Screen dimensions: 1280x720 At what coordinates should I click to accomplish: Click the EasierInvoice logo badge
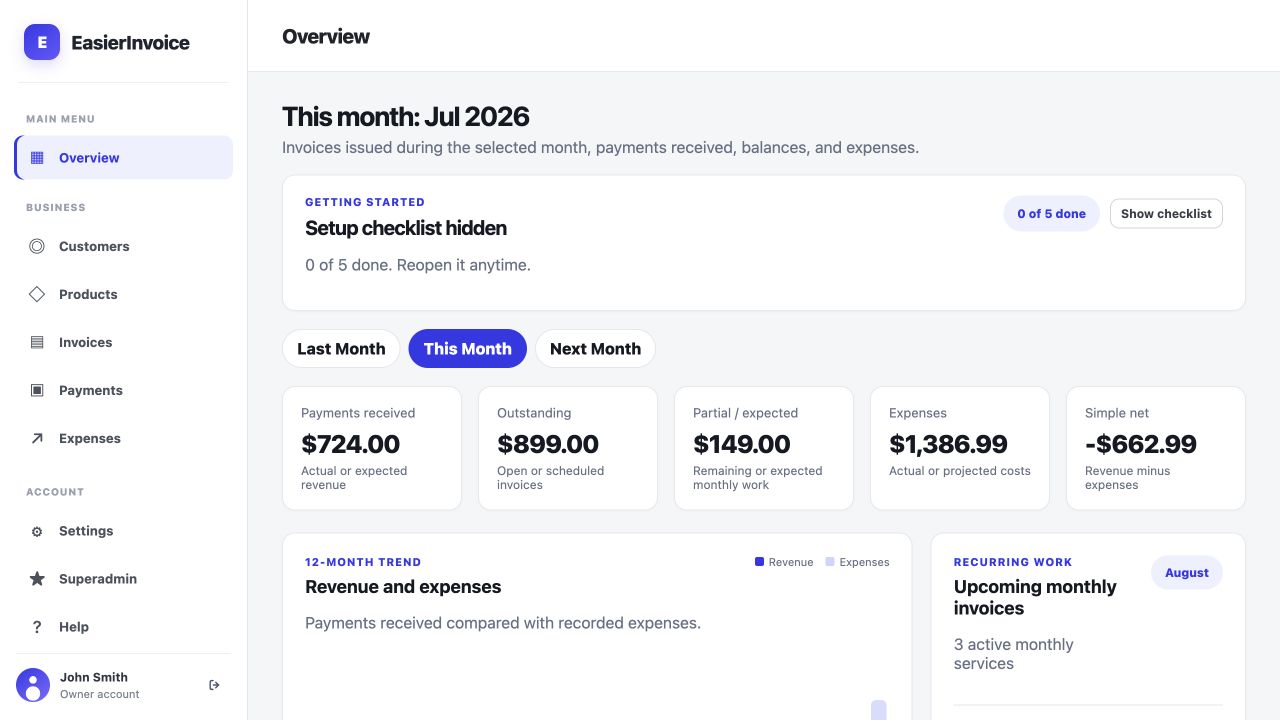pos(42,42)
